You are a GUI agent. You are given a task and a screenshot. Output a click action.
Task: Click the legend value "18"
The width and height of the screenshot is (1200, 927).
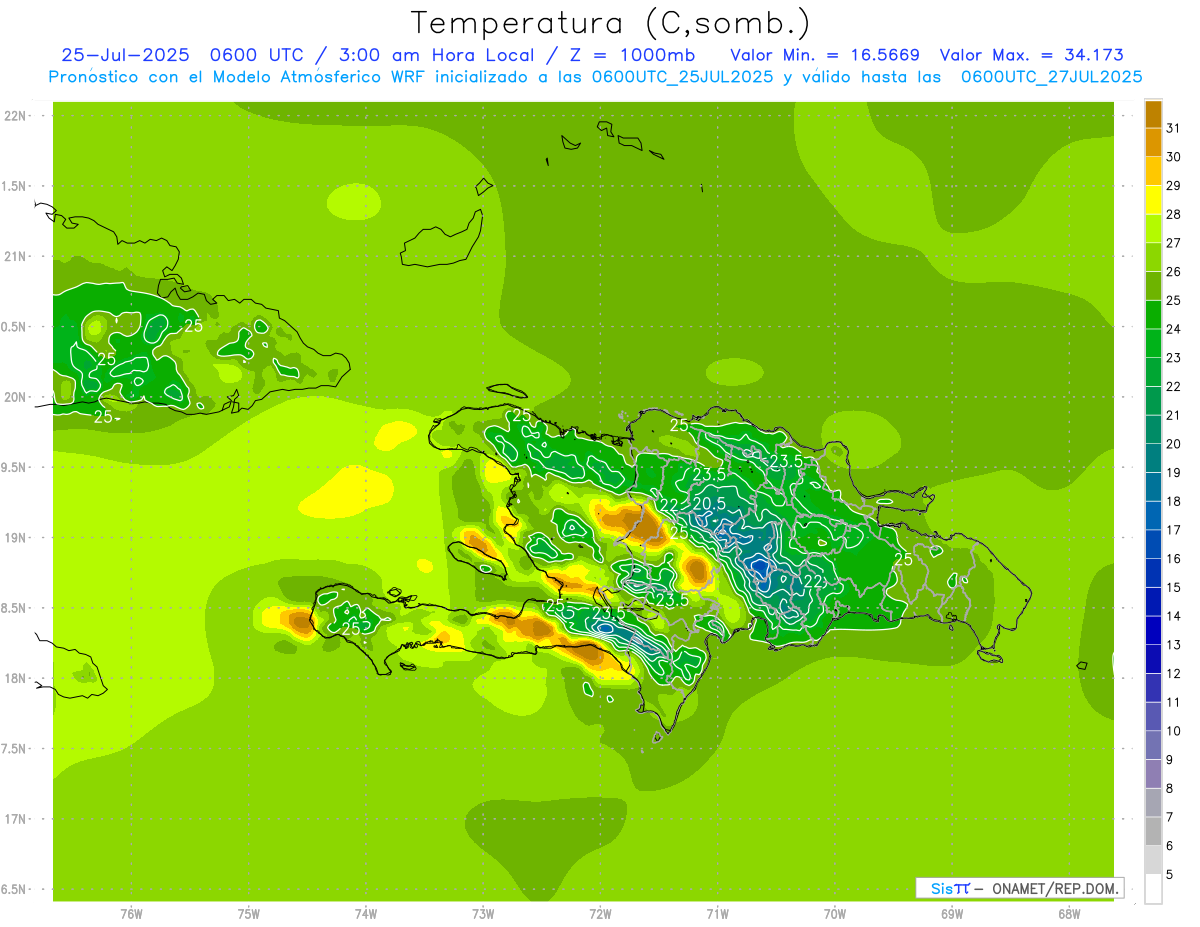[1174, 501]
